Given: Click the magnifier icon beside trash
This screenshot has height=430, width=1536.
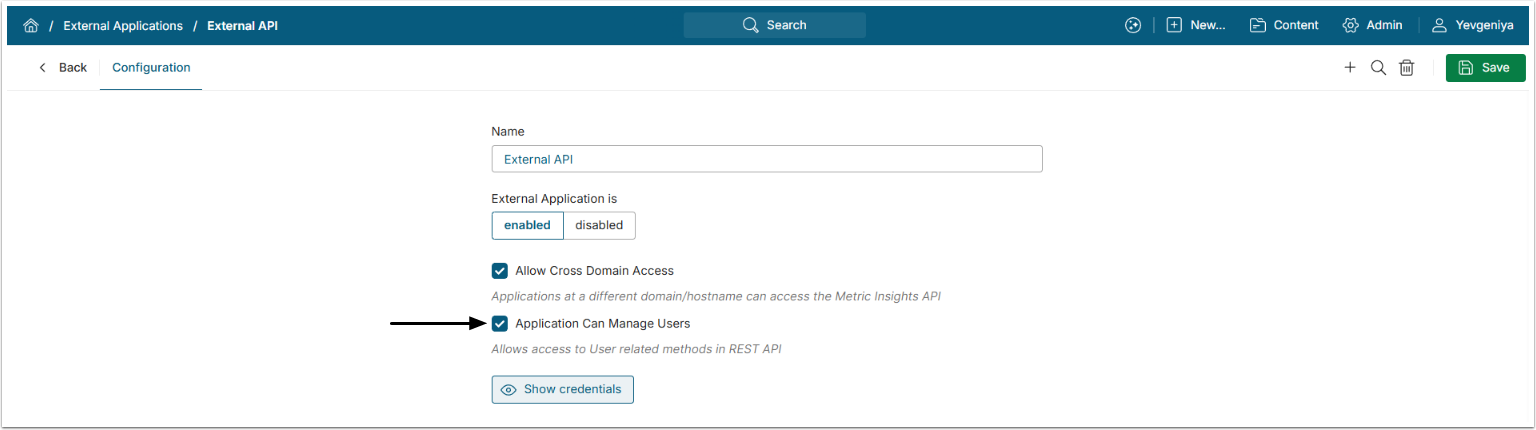Looking at the screenshot, I should (1378, 68).
